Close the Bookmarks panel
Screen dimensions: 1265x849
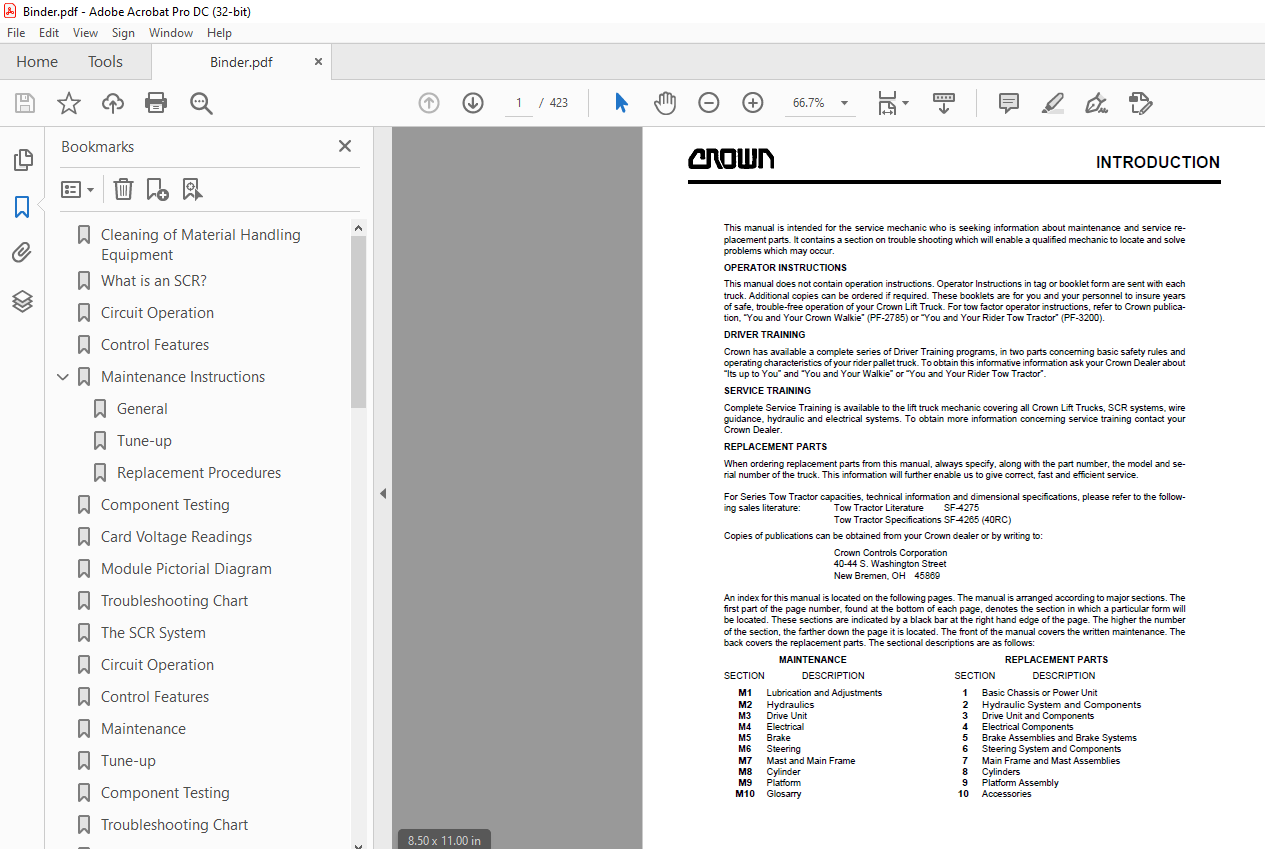[345, 146]
